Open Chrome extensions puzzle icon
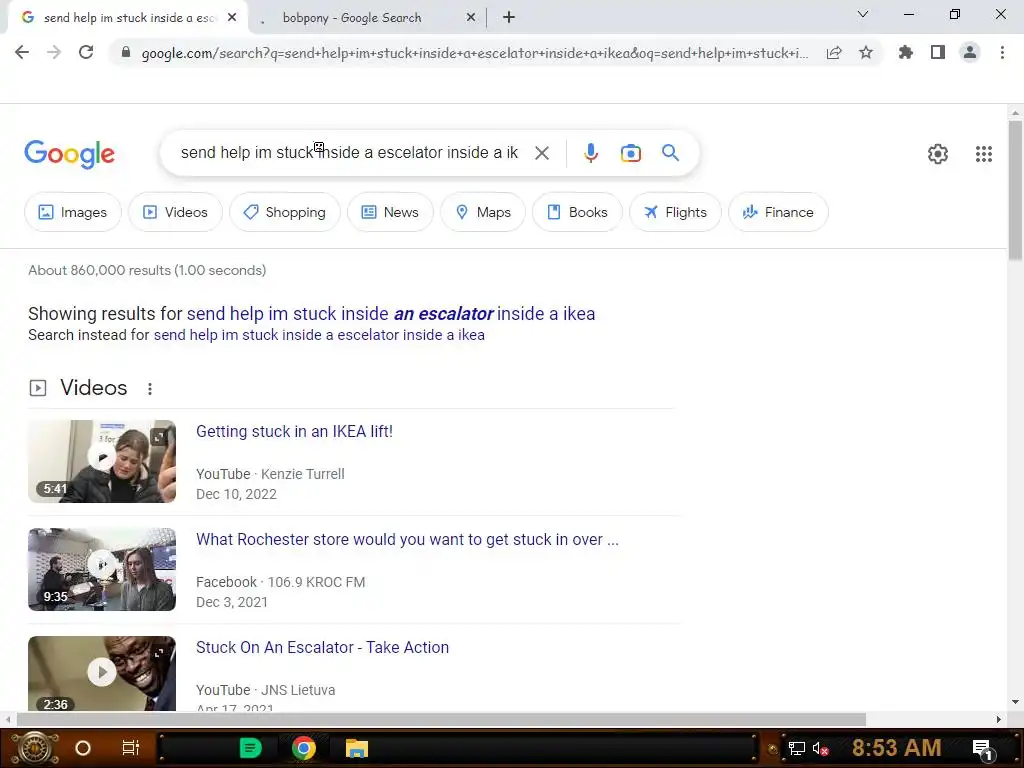1024x768 pixels. (905, 52)
